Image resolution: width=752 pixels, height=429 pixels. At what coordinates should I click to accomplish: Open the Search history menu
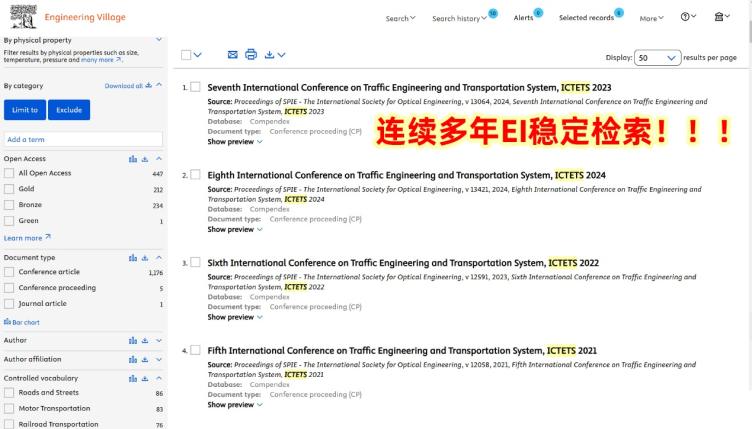tap(459, 18)
